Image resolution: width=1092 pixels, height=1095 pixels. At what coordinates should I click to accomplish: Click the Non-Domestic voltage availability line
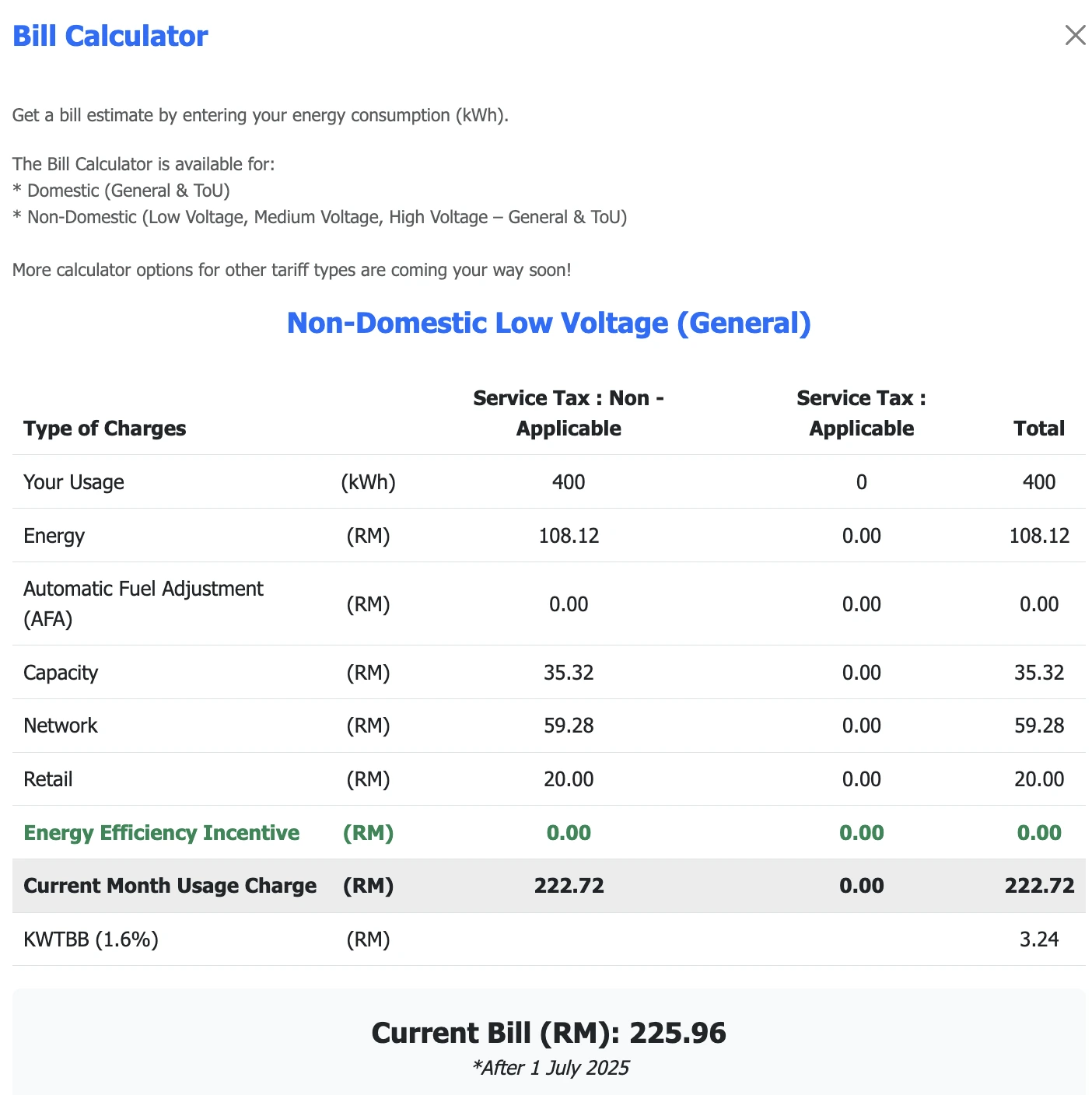320,217
